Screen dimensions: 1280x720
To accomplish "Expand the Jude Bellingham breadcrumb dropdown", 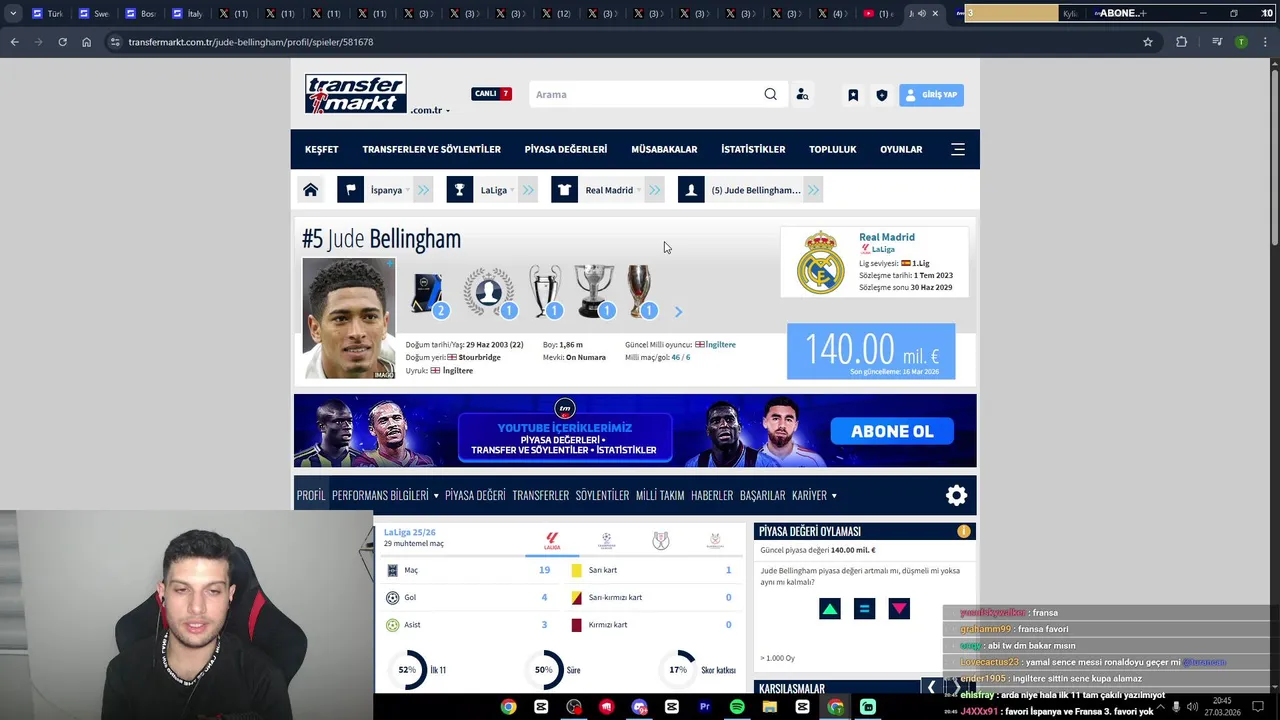I will click(756, 190).
